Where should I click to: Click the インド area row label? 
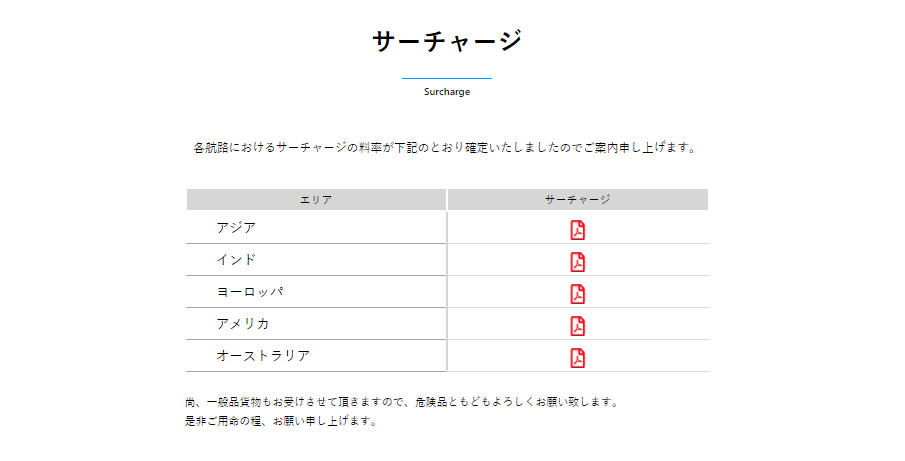coord(236,260)
